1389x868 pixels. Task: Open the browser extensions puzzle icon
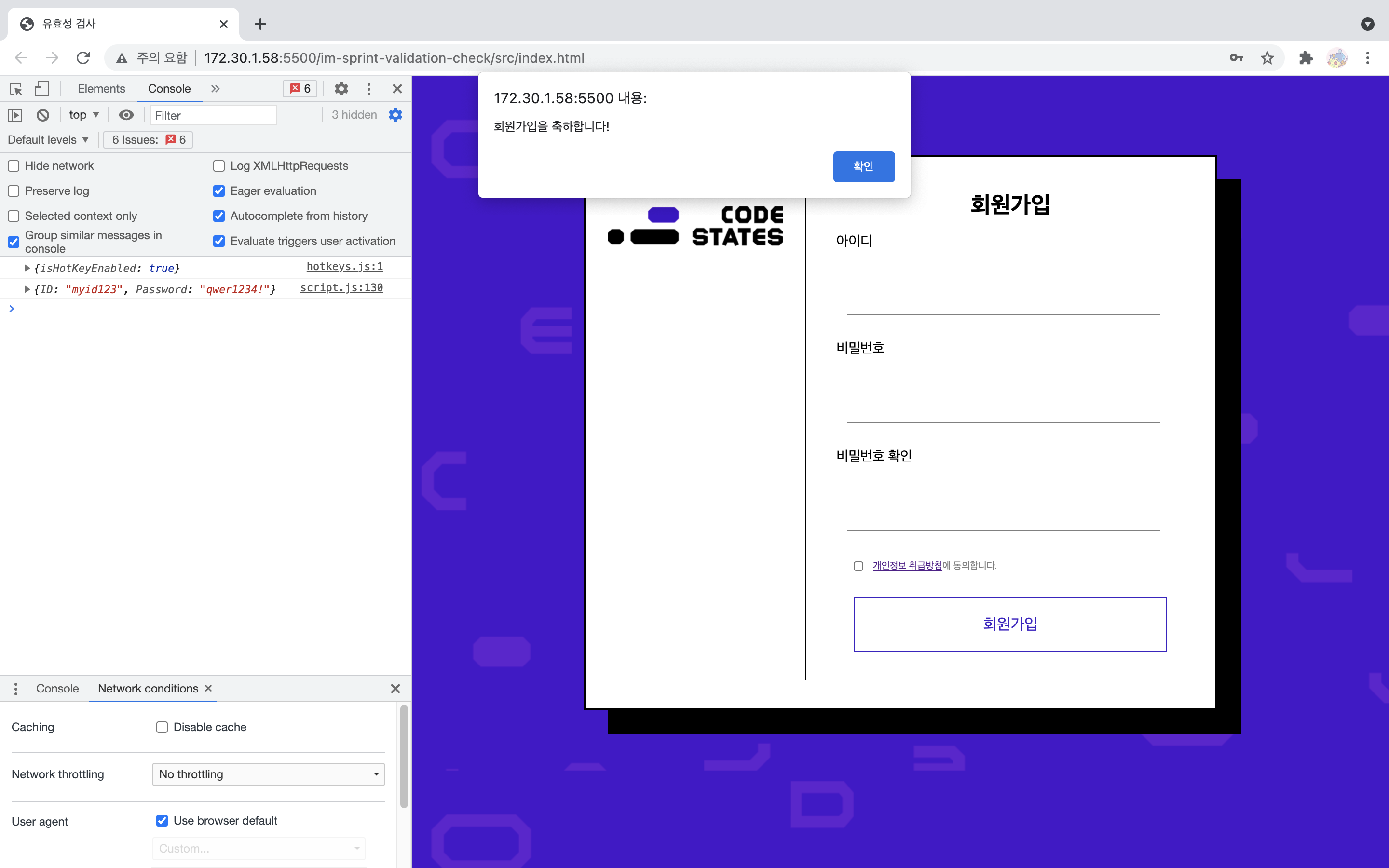1306,58
